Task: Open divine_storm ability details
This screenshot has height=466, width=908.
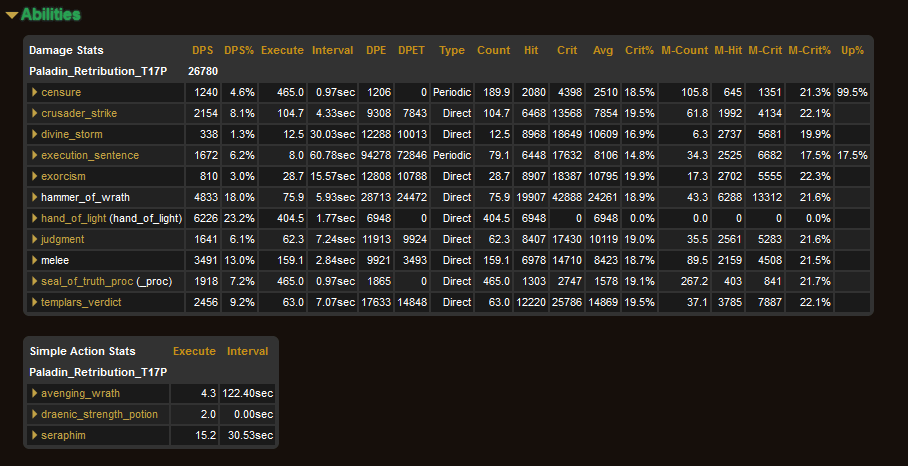Action: click(x=71, y=134)
